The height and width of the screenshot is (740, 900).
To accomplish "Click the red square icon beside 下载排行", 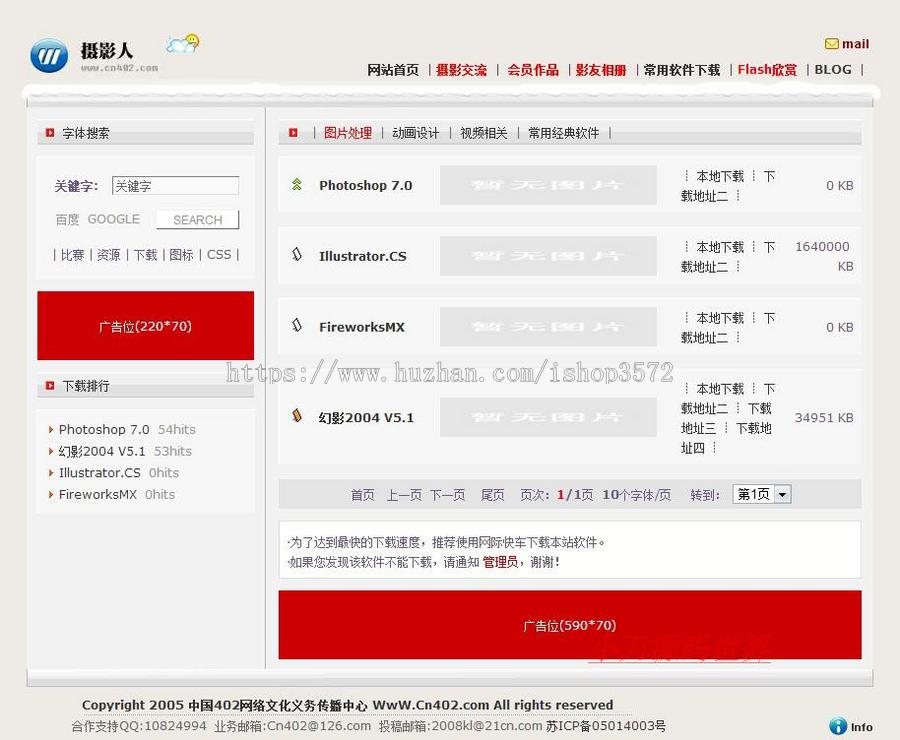I will tap(48, 386).
